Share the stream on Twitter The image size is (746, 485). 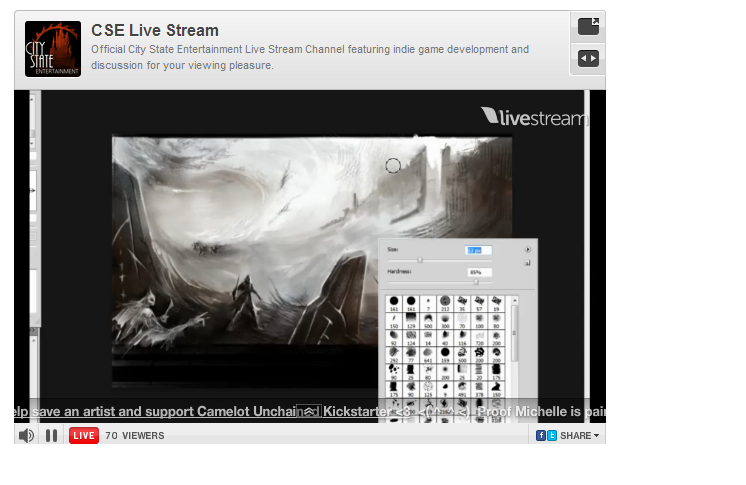click(x=551, y=436)
